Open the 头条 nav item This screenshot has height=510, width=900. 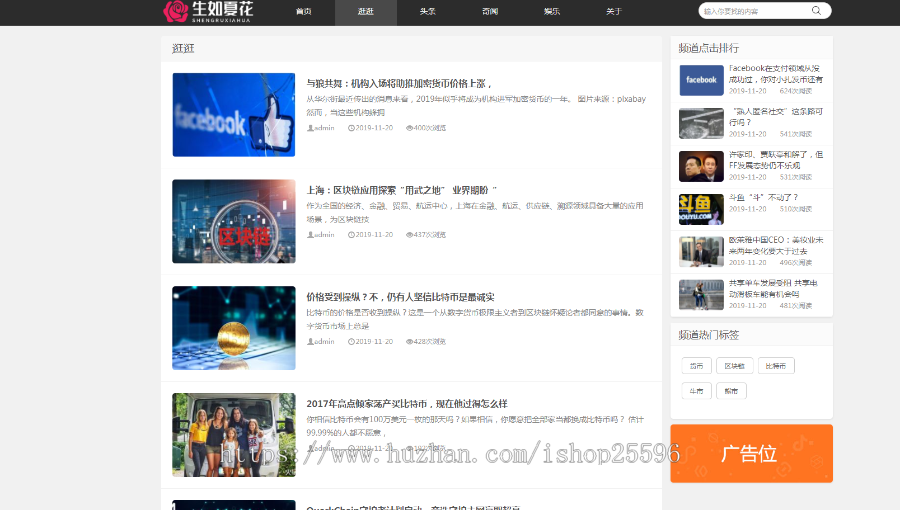click(x=428, y=11)
